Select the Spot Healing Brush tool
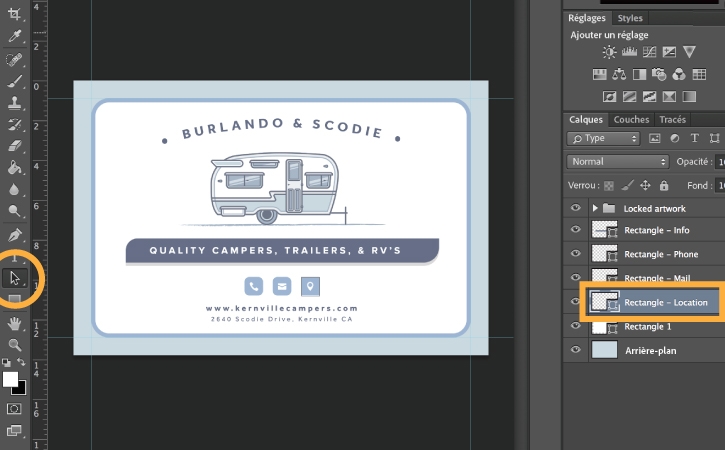725x450 pixels. [14, 59]
